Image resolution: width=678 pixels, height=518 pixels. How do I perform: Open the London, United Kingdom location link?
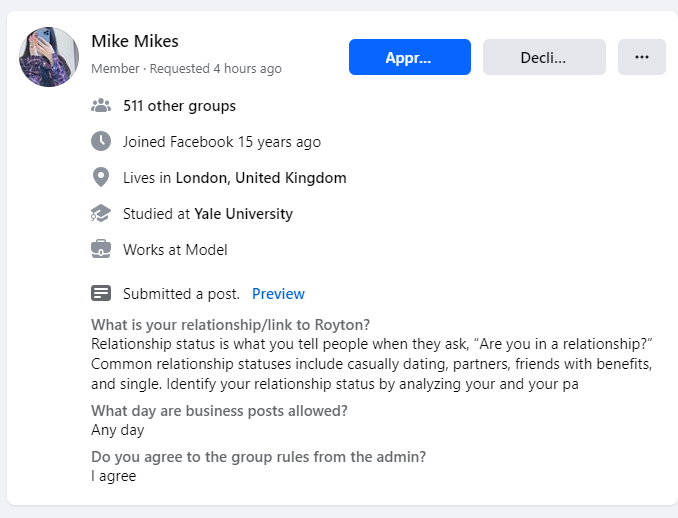pyautogui.click(x=261, y=178)
